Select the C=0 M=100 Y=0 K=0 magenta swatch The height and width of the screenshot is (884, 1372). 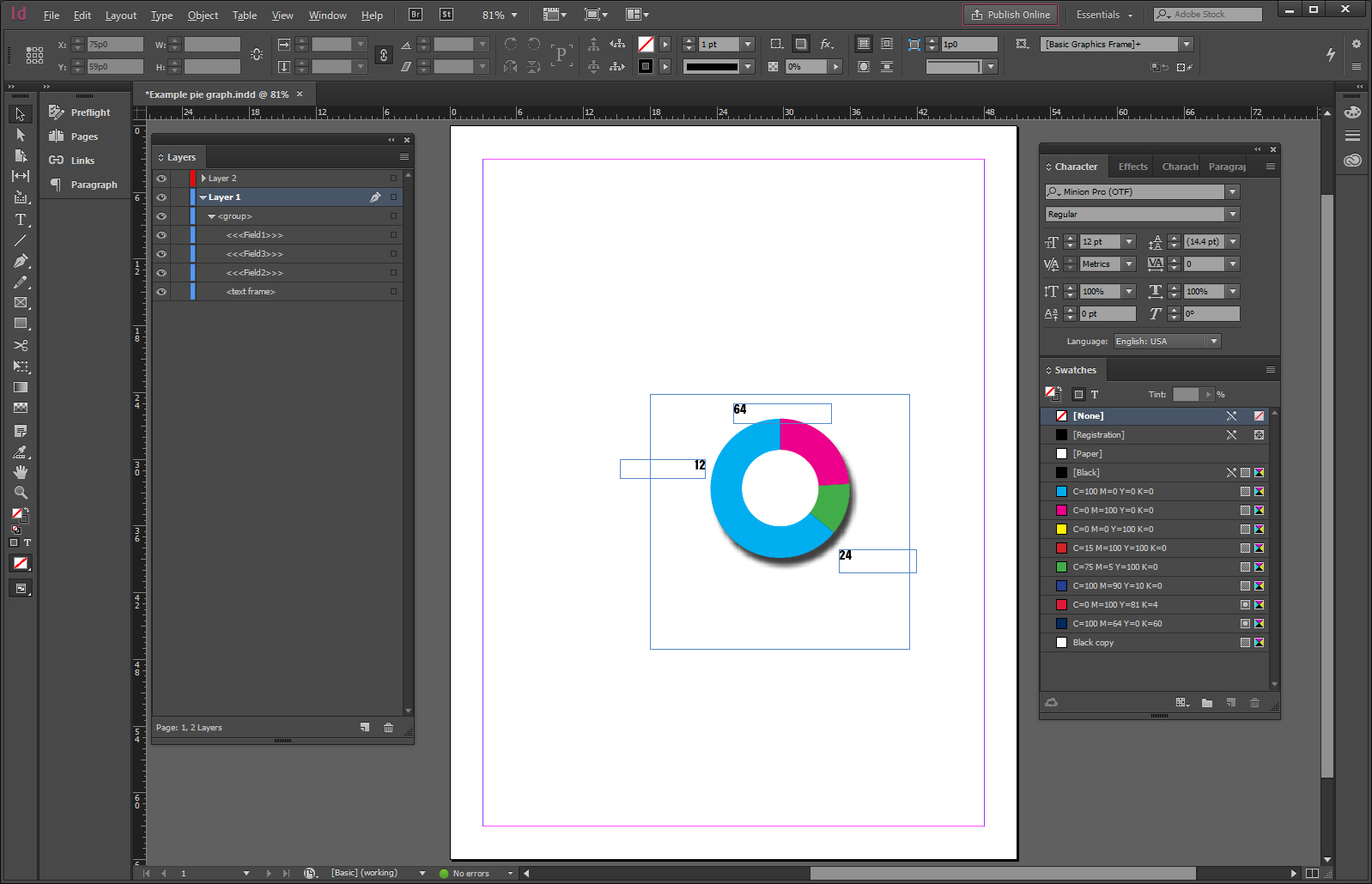pyautogui.click(x=1113, y=511)
